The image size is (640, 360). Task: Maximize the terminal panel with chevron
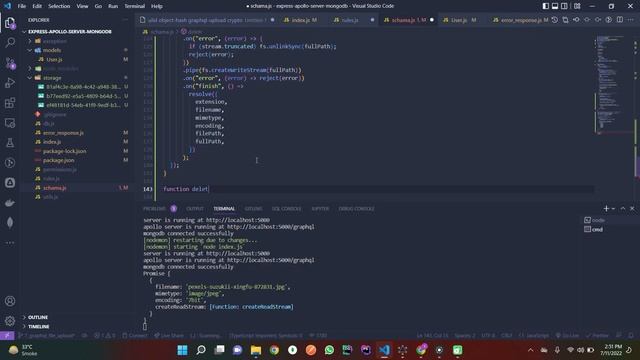(623, 209)
